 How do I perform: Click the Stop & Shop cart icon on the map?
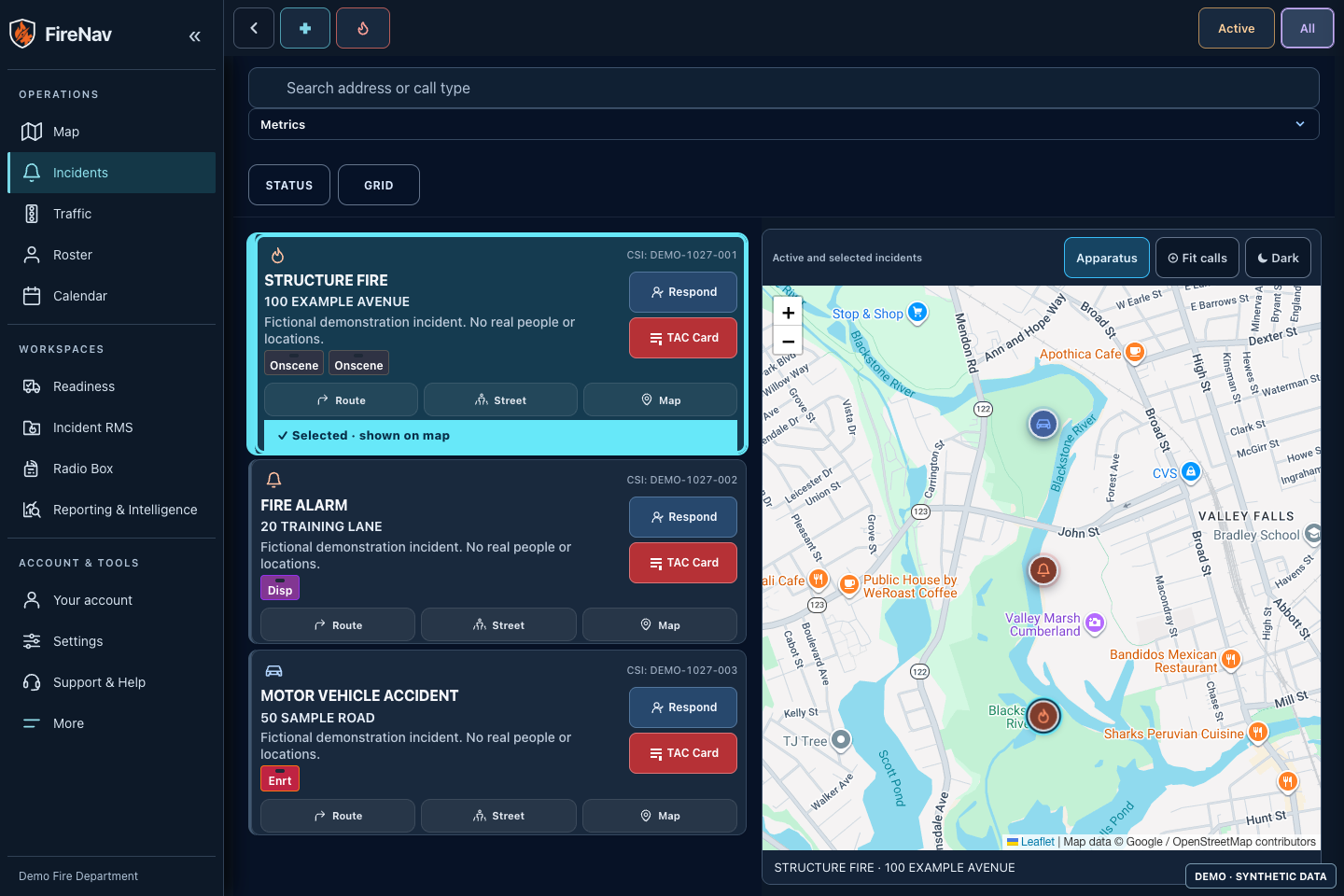[917, 313]
